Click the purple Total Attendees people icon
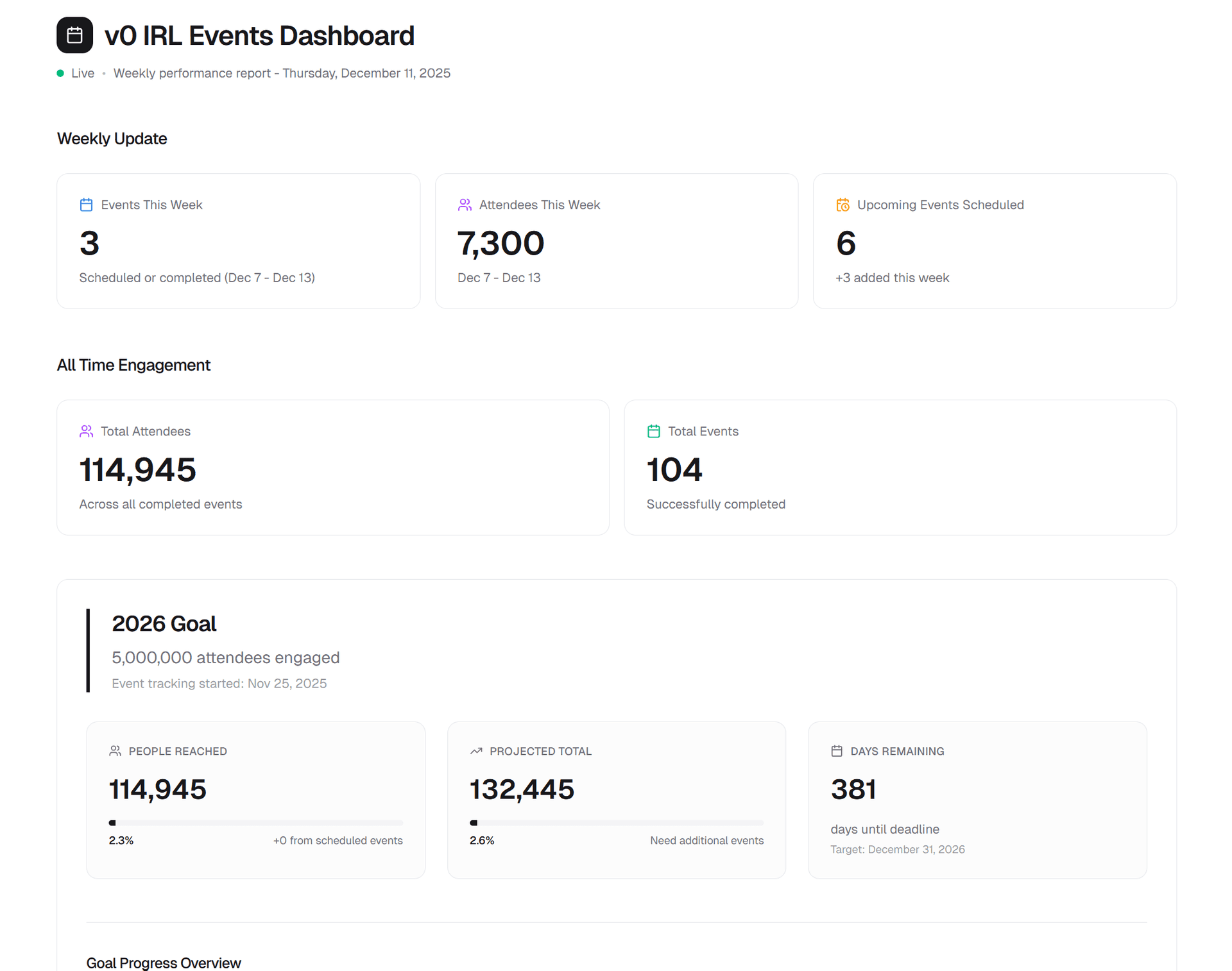1232x971 pixels. [x=86, y=431]
